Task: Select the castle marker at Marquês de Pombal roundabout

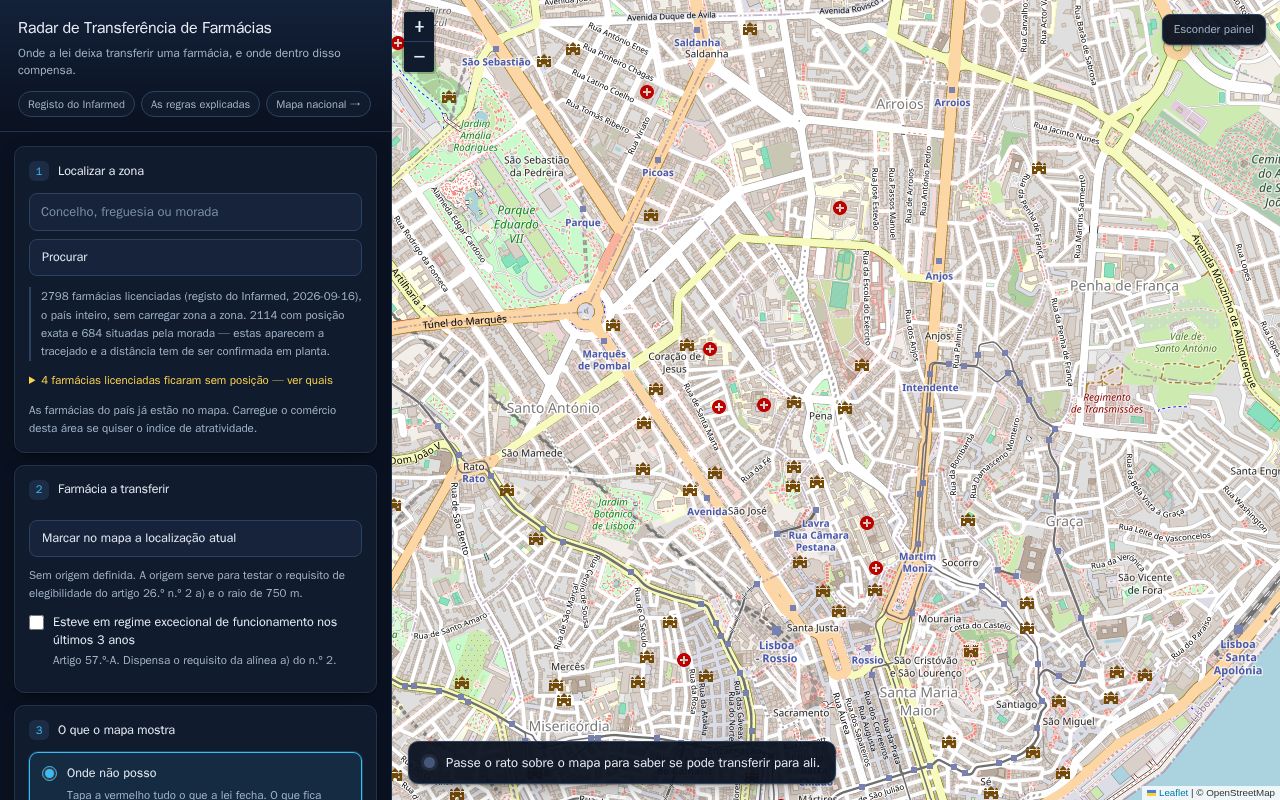Action: pos(613,325)
